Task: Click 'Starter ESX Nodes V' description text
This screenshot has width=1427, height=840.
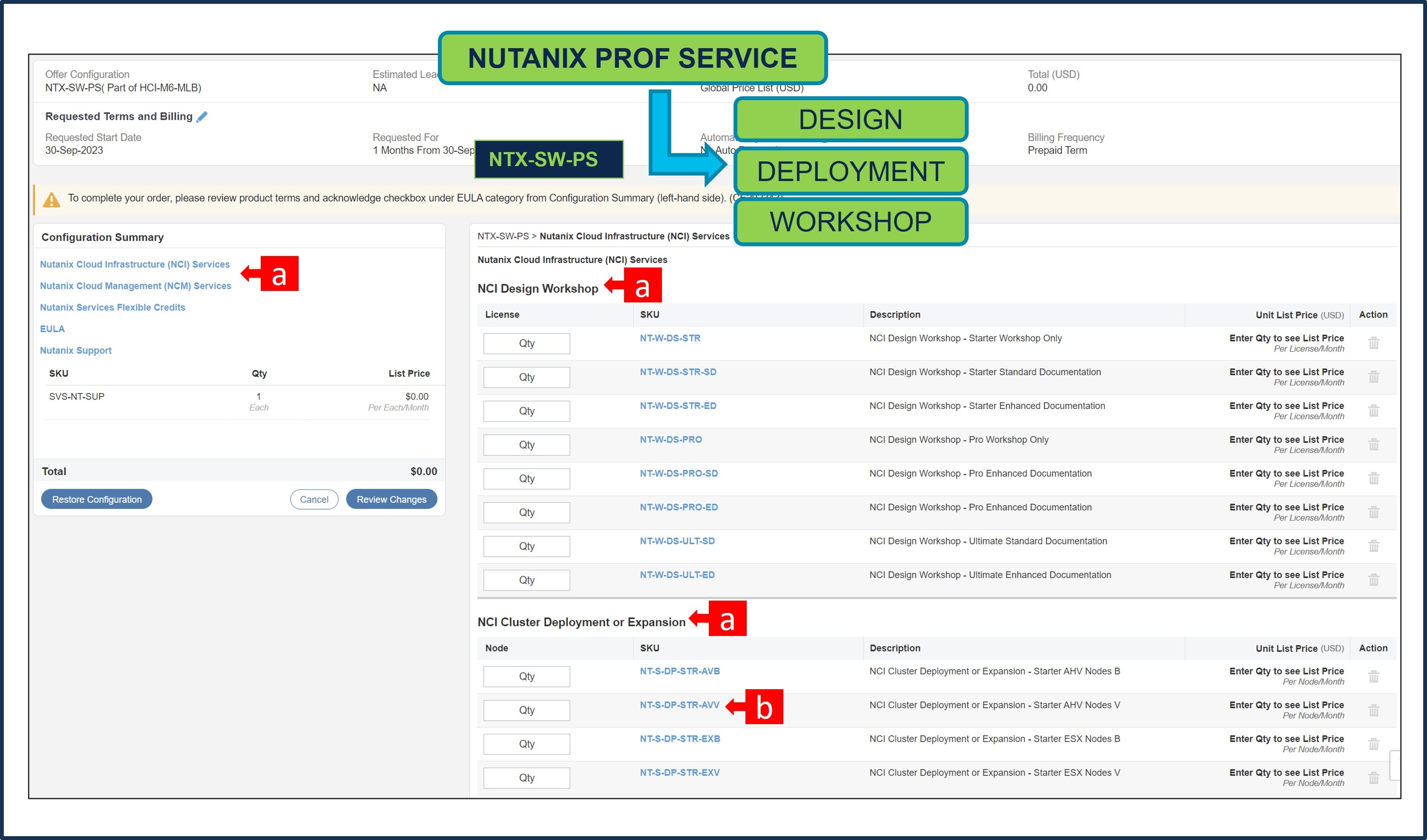Action: [1076, 773]
